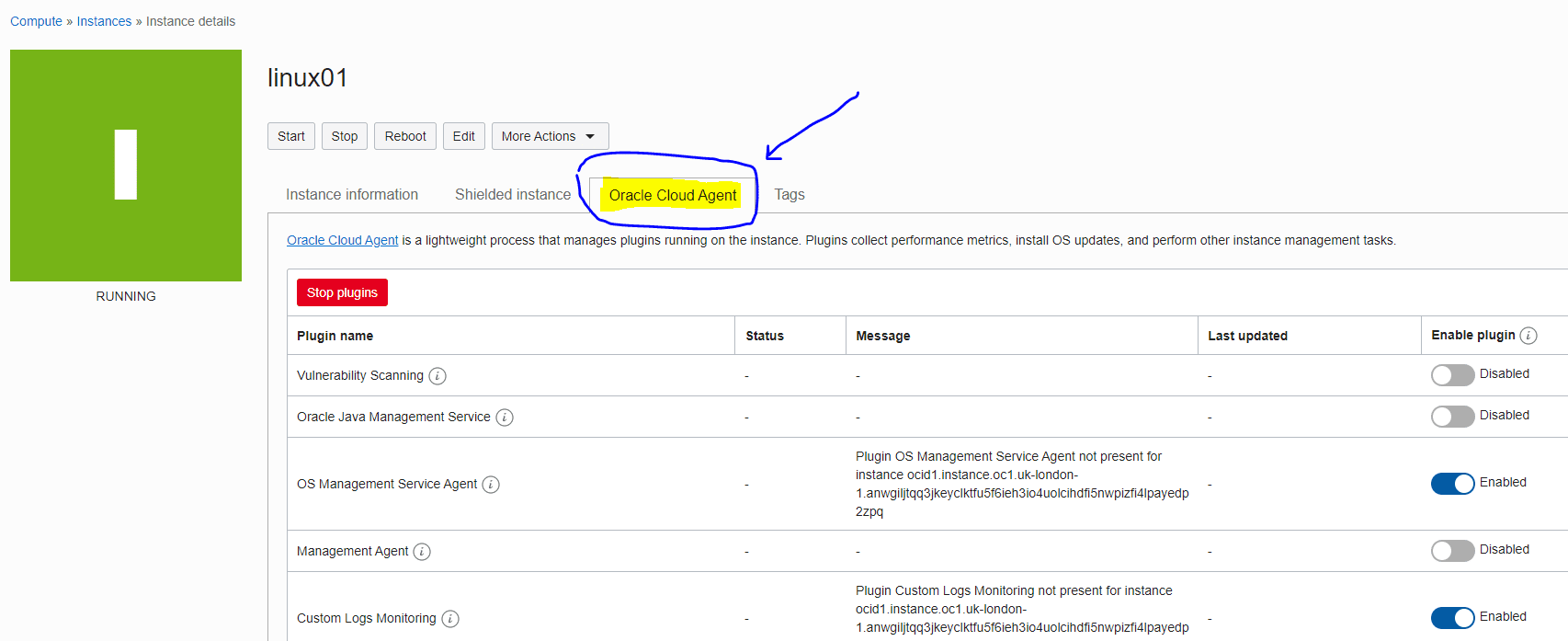Image resolution: width=1568 pixels, height=641 pixels.
Task: Enable the Vulnerability Scanning plugin toggle
Action: [1452, 374]
